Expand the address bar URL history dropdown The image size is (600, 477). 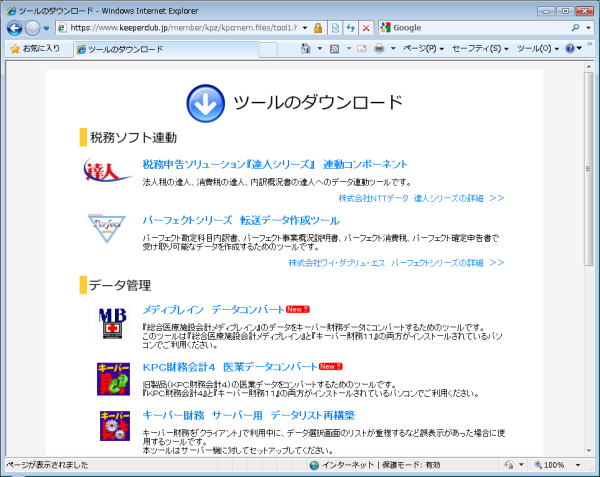[x=305, y=28]
